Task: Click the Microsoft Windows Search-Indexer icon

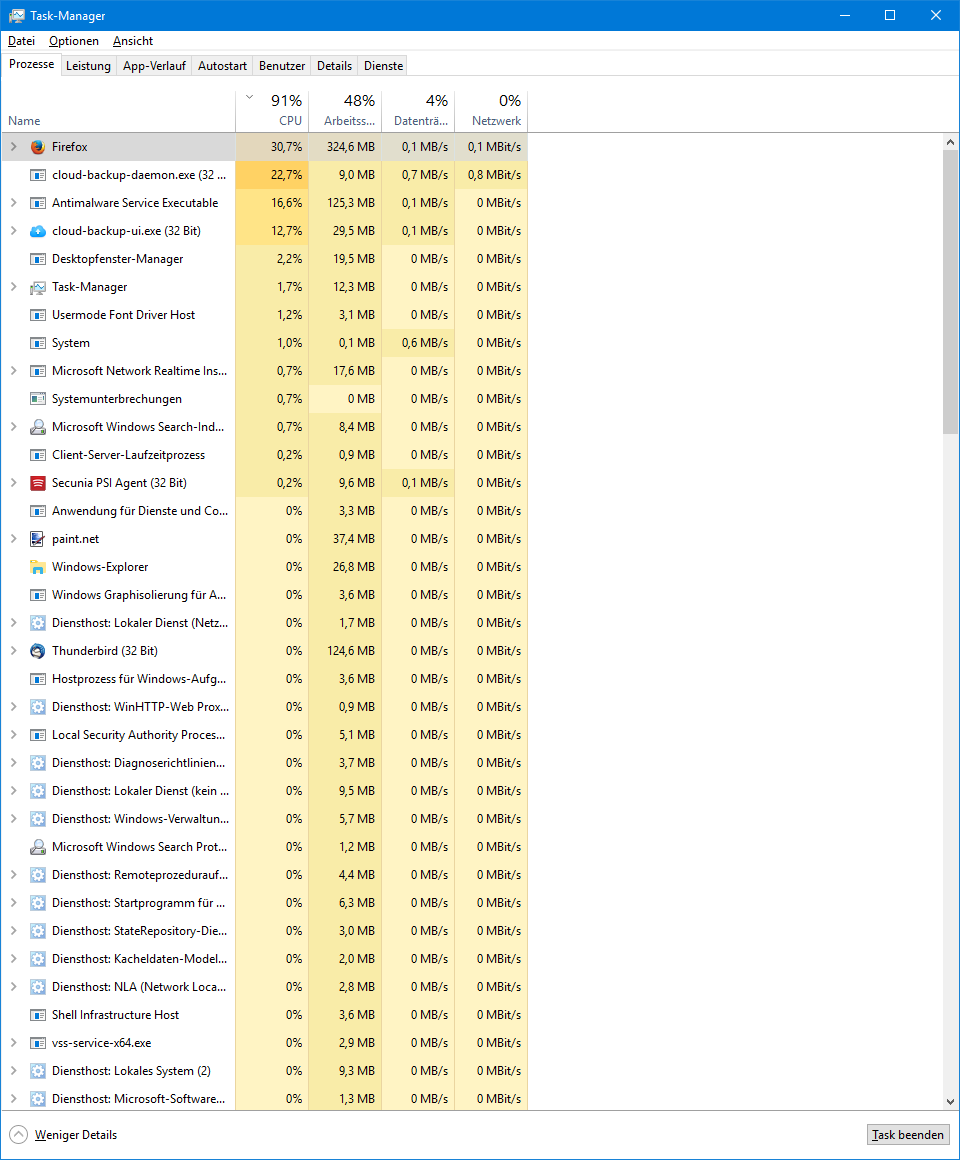Action: (38, 427)
